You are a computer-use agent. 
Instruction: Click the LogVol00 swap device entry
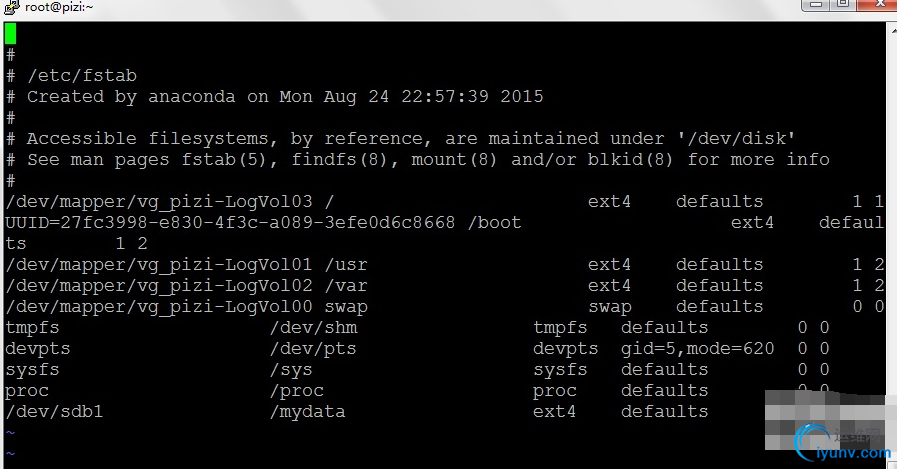(x=159, y=307)
